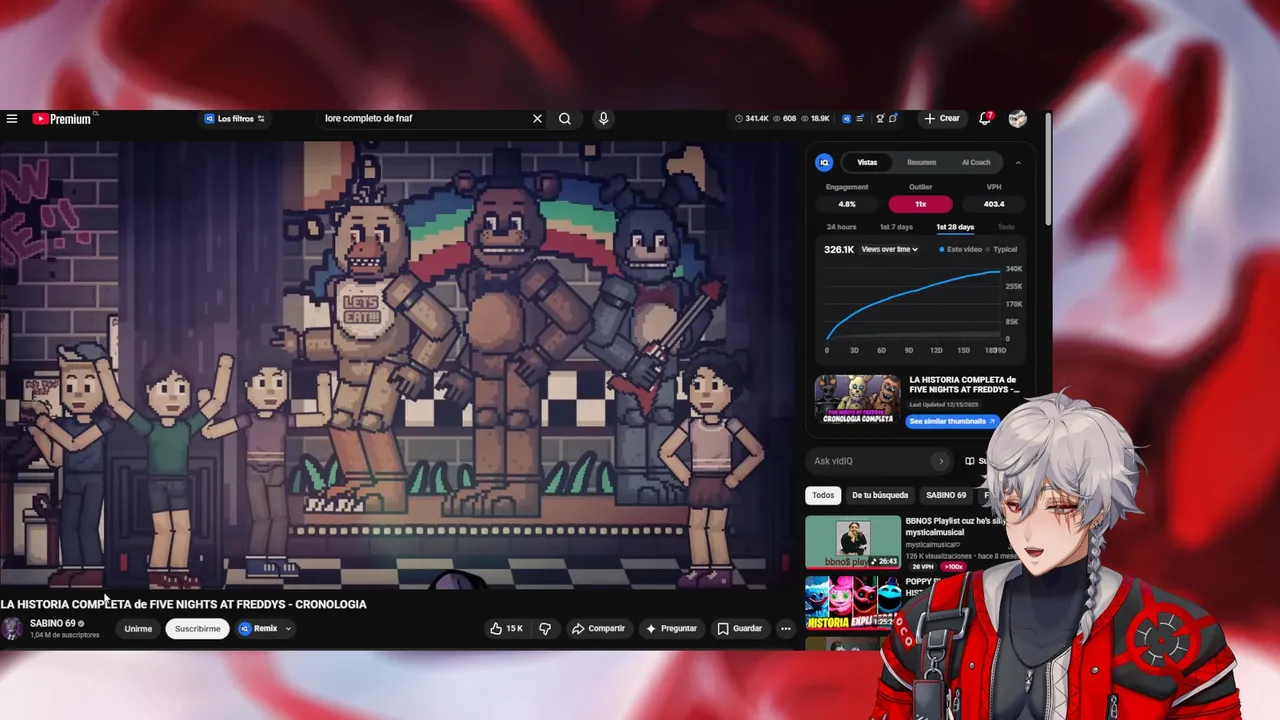The width and height of the screenshot is (1280, 720).
Task: Switch to the Vistas tab
Action: click(x=867, y=162)
